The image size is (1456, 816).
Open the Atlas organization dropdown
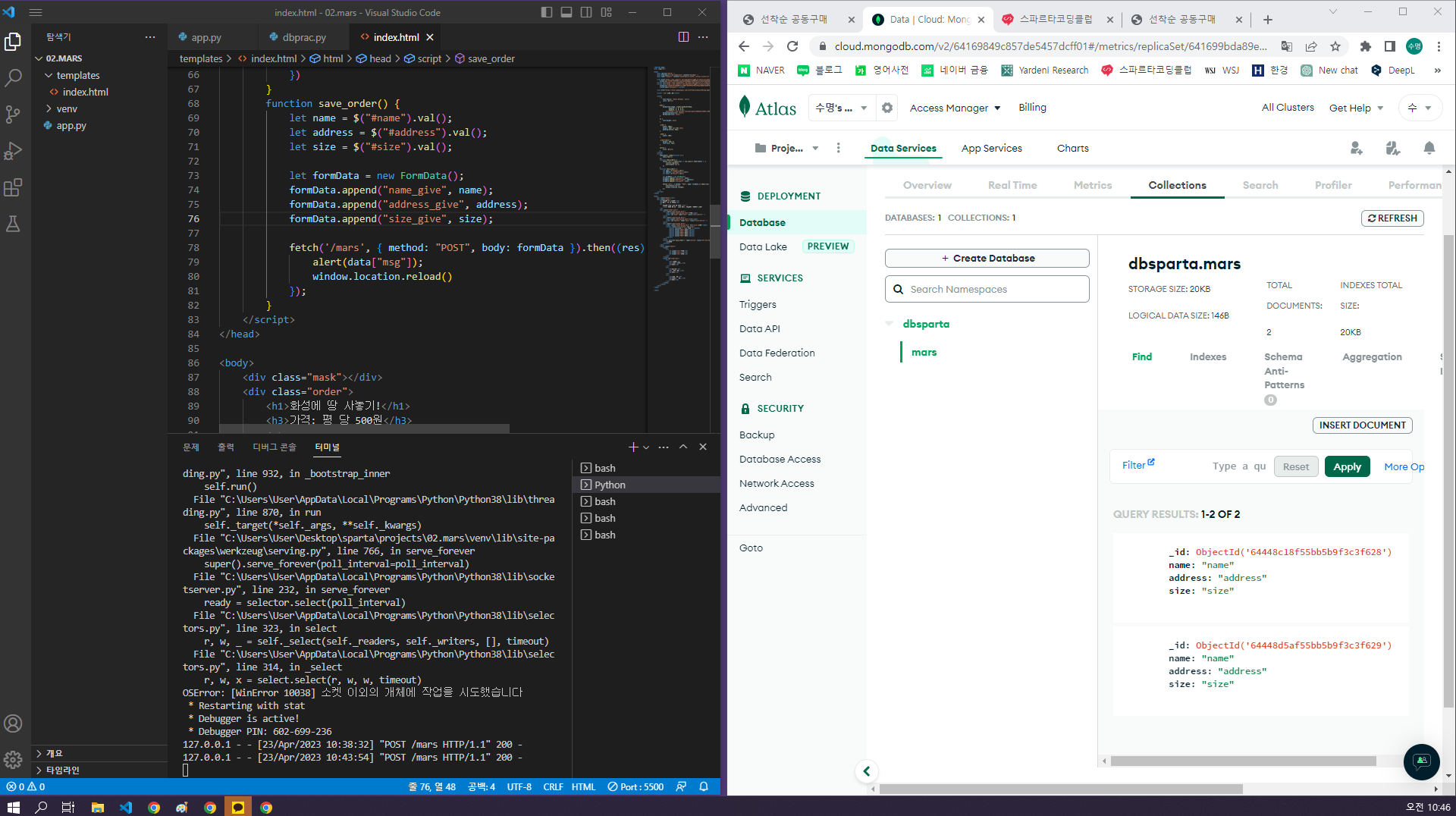[841, 108]
